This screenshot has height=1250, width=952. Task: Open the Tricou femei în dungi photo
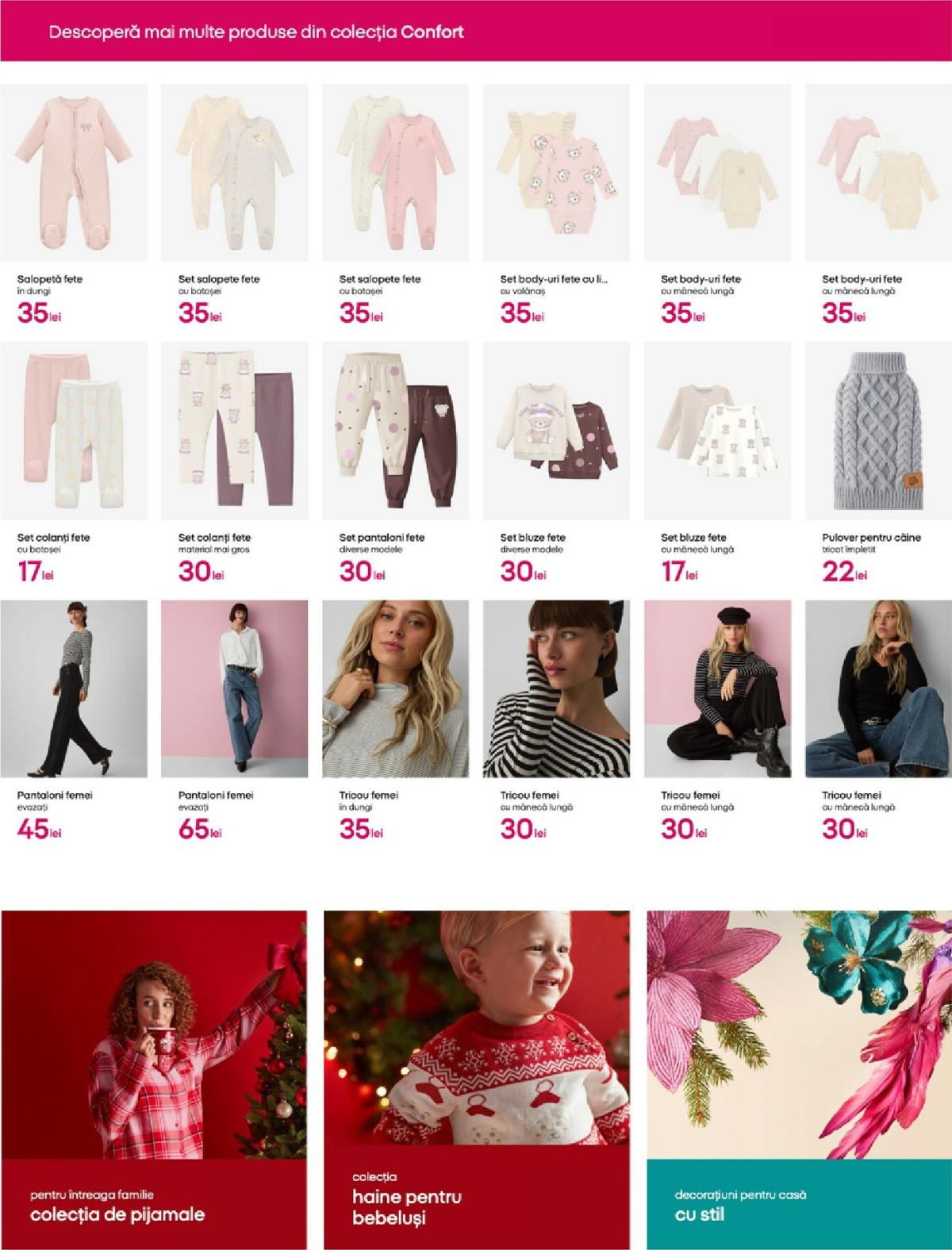coord(395,688)
